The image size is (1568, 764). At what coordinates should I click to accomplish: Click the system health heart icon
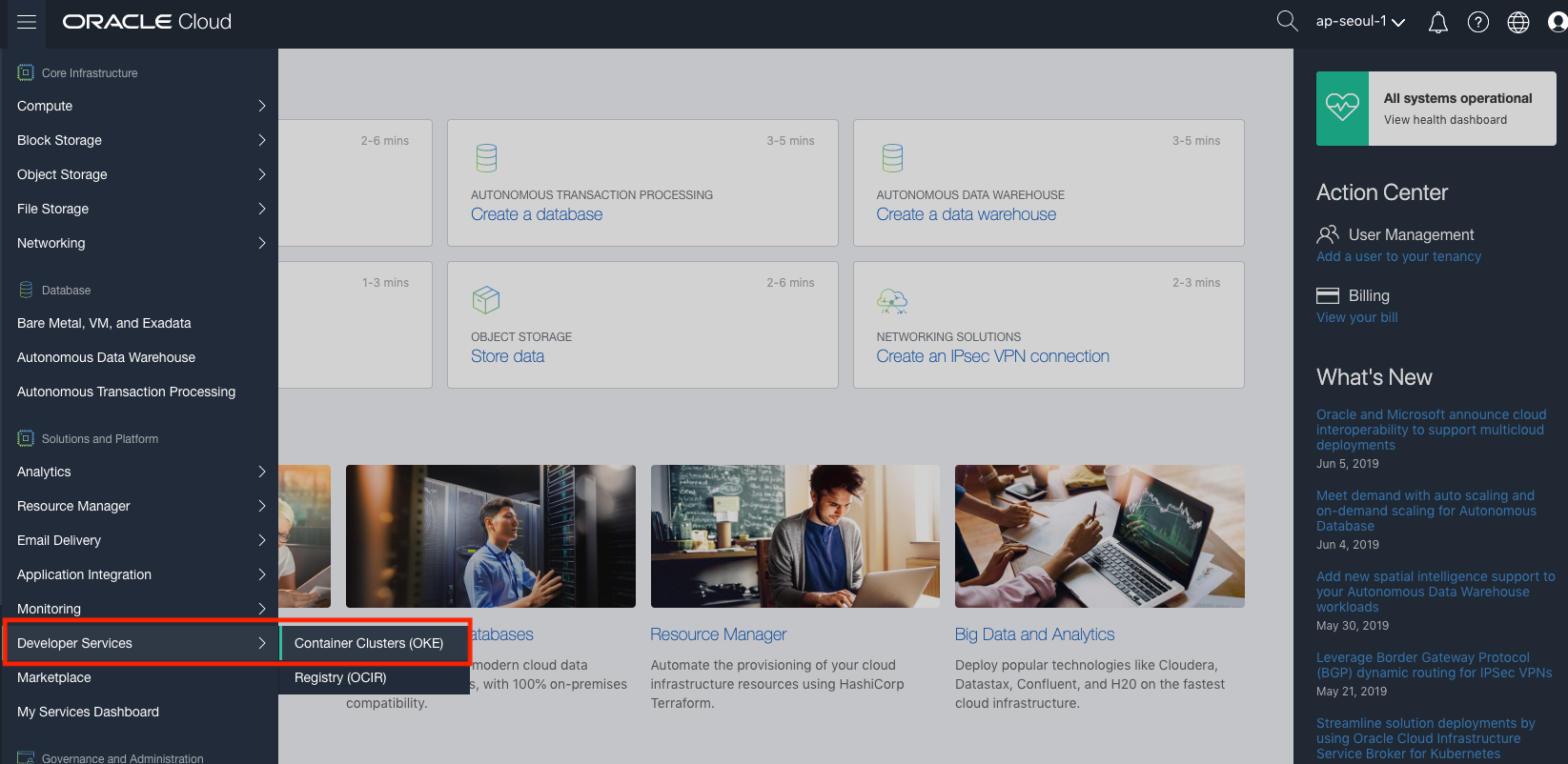[x=1342, y=108]
